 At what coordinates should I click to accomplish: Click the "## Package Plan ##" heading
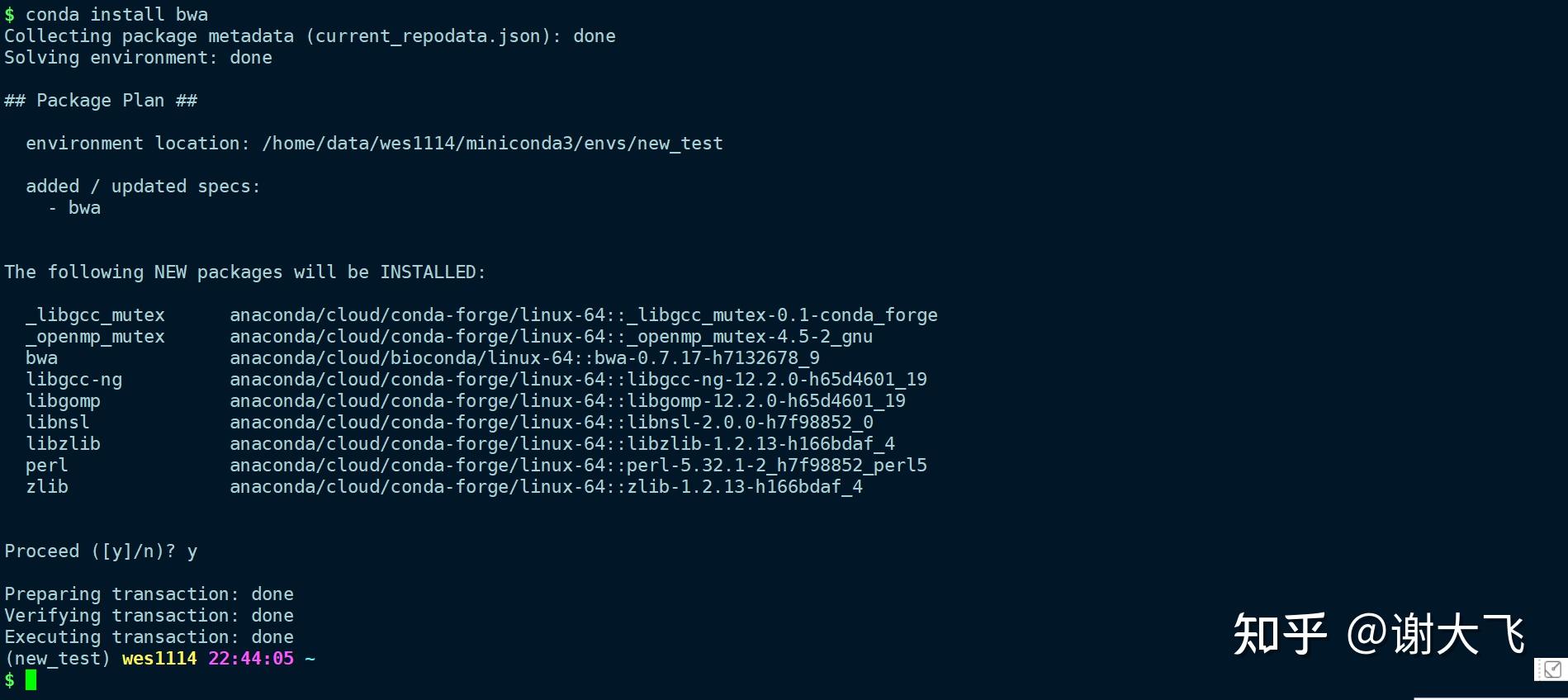point(101,101)
